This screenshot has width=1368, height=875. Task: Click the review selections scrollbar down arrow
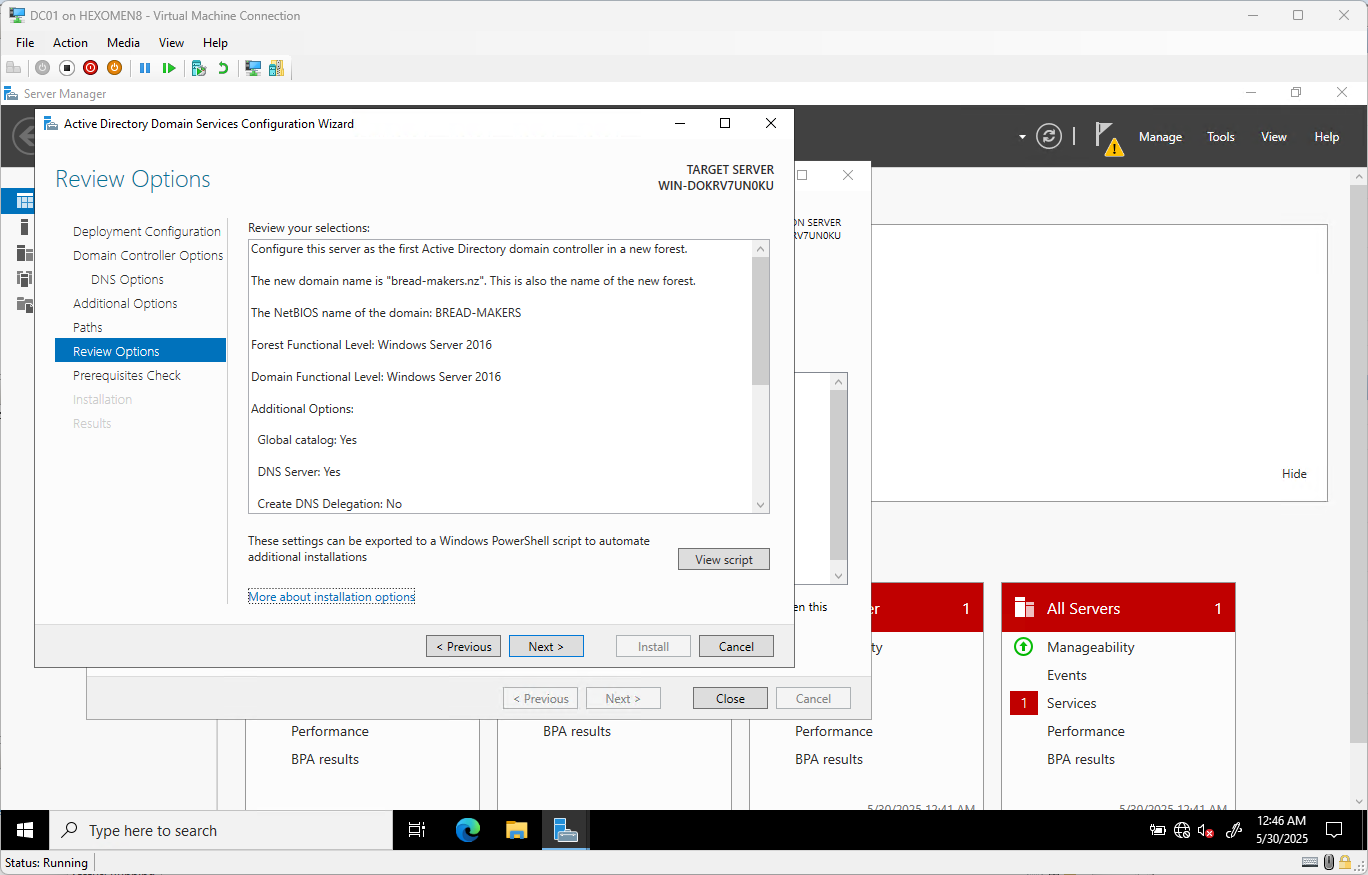pyautogui.click(x=761, y=505)
